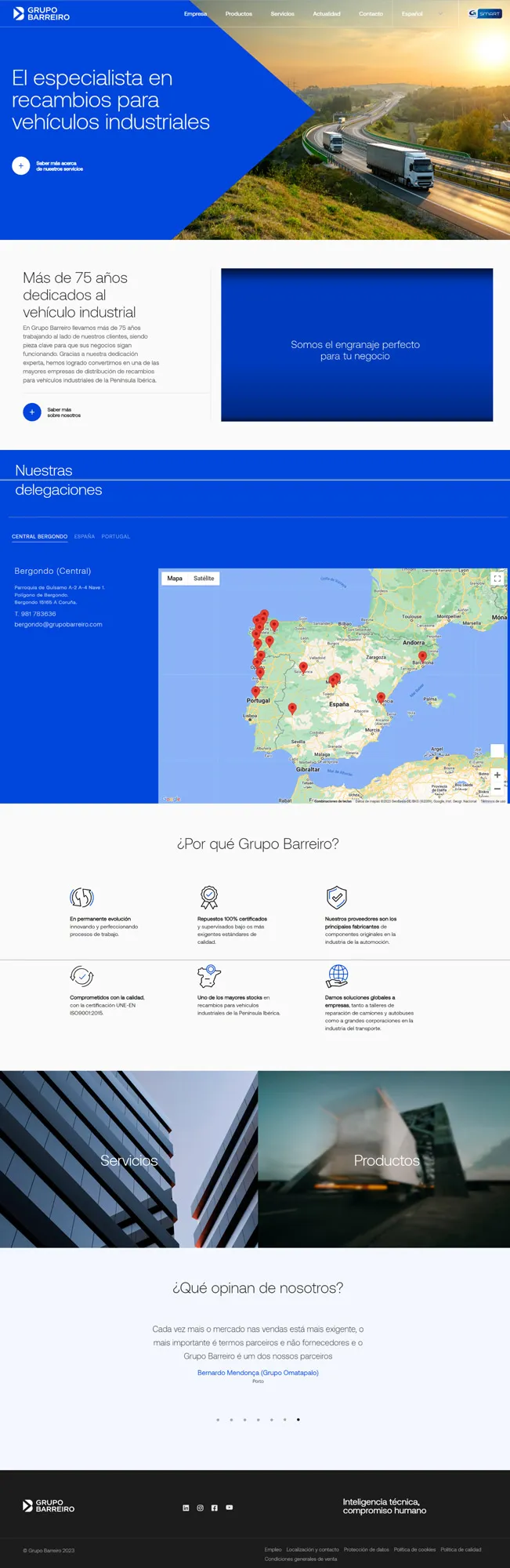Open the Empresa menu

(196, 14)
